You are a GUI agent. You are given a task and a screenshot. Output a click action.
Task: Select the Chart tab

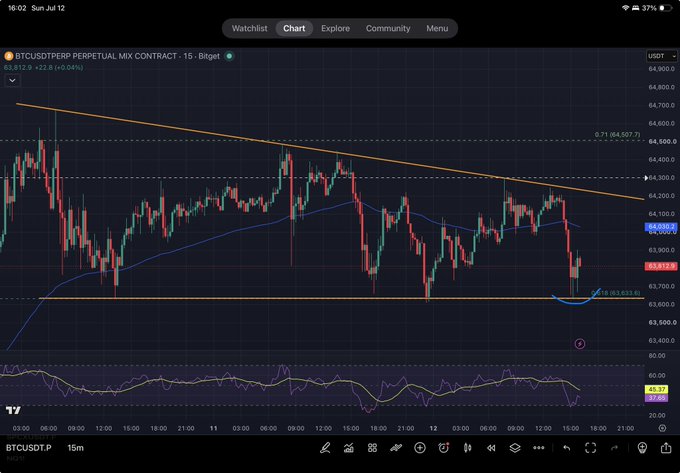click(294, 28)
